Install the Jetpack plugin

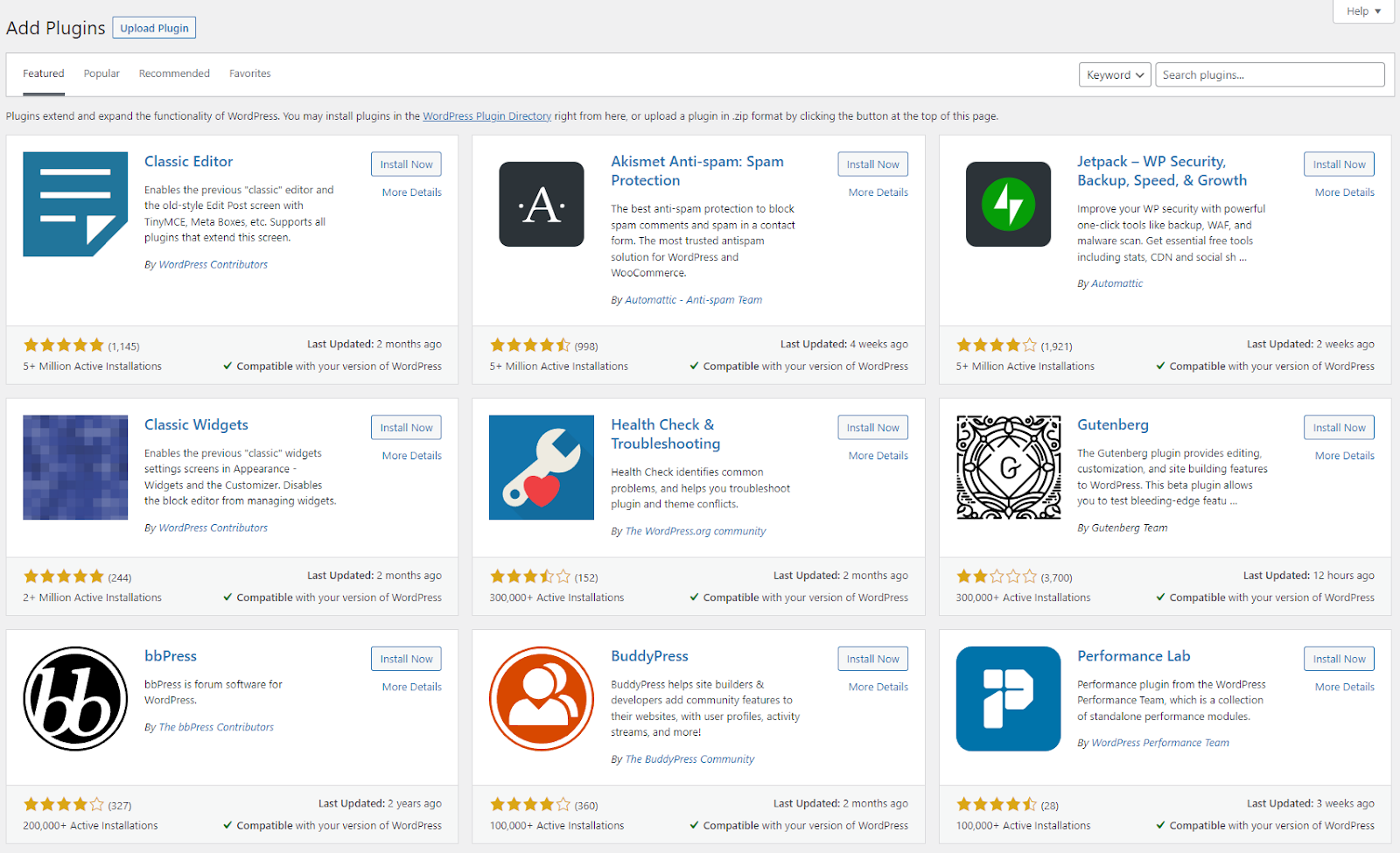point(1339,164)
